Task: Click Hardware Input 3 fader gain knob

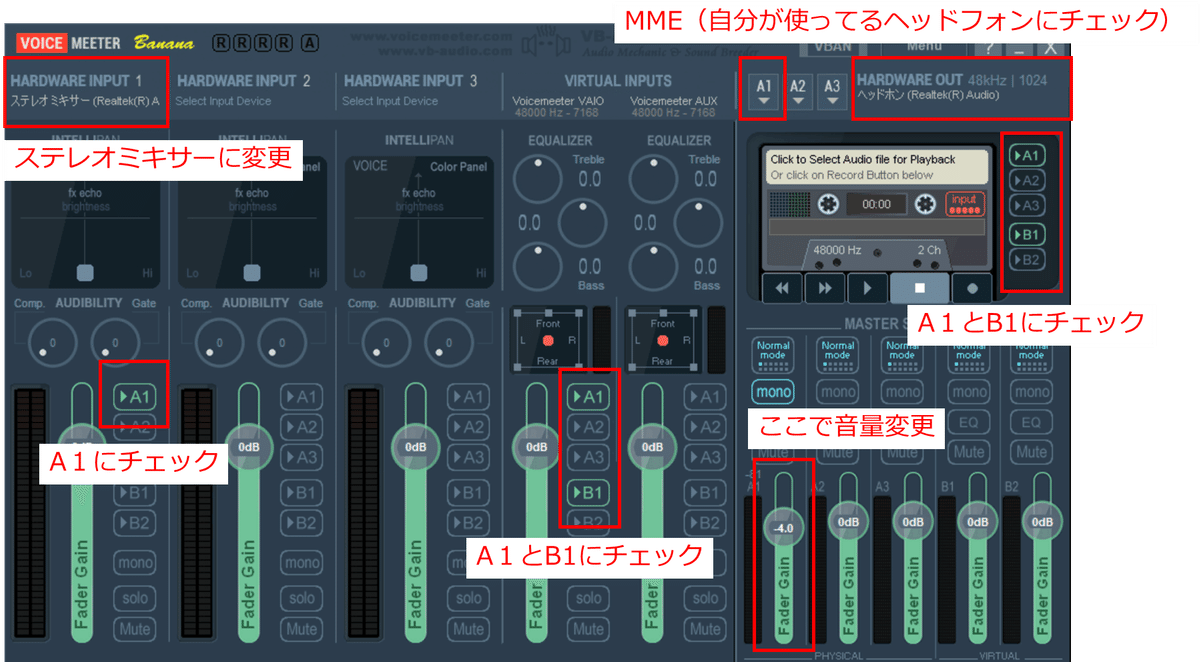Action: pos(418,447)
